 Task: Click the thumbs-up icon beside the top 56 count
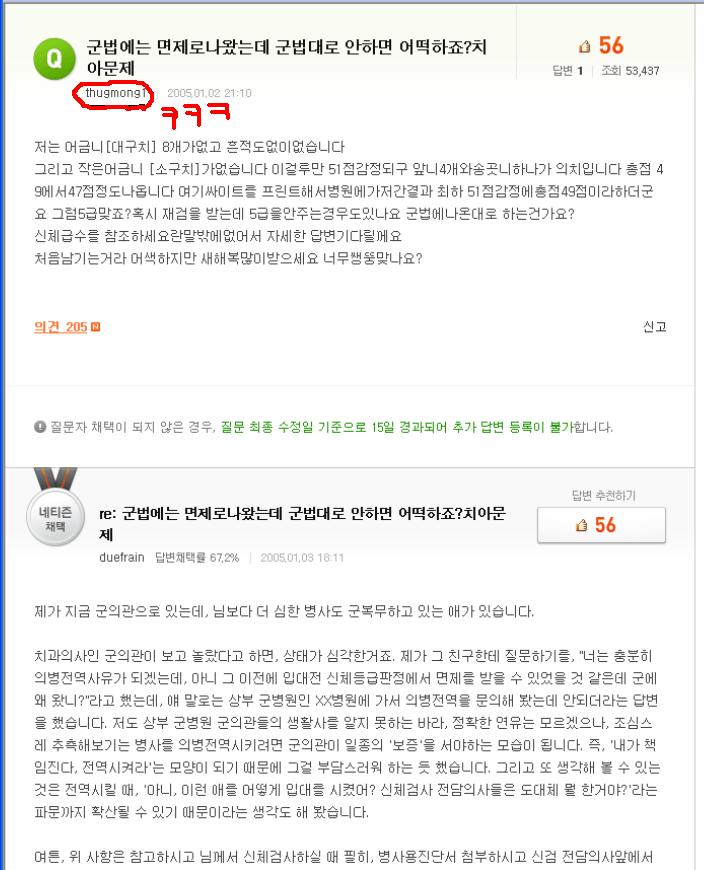pyautogui.click(x=584, y=47)
